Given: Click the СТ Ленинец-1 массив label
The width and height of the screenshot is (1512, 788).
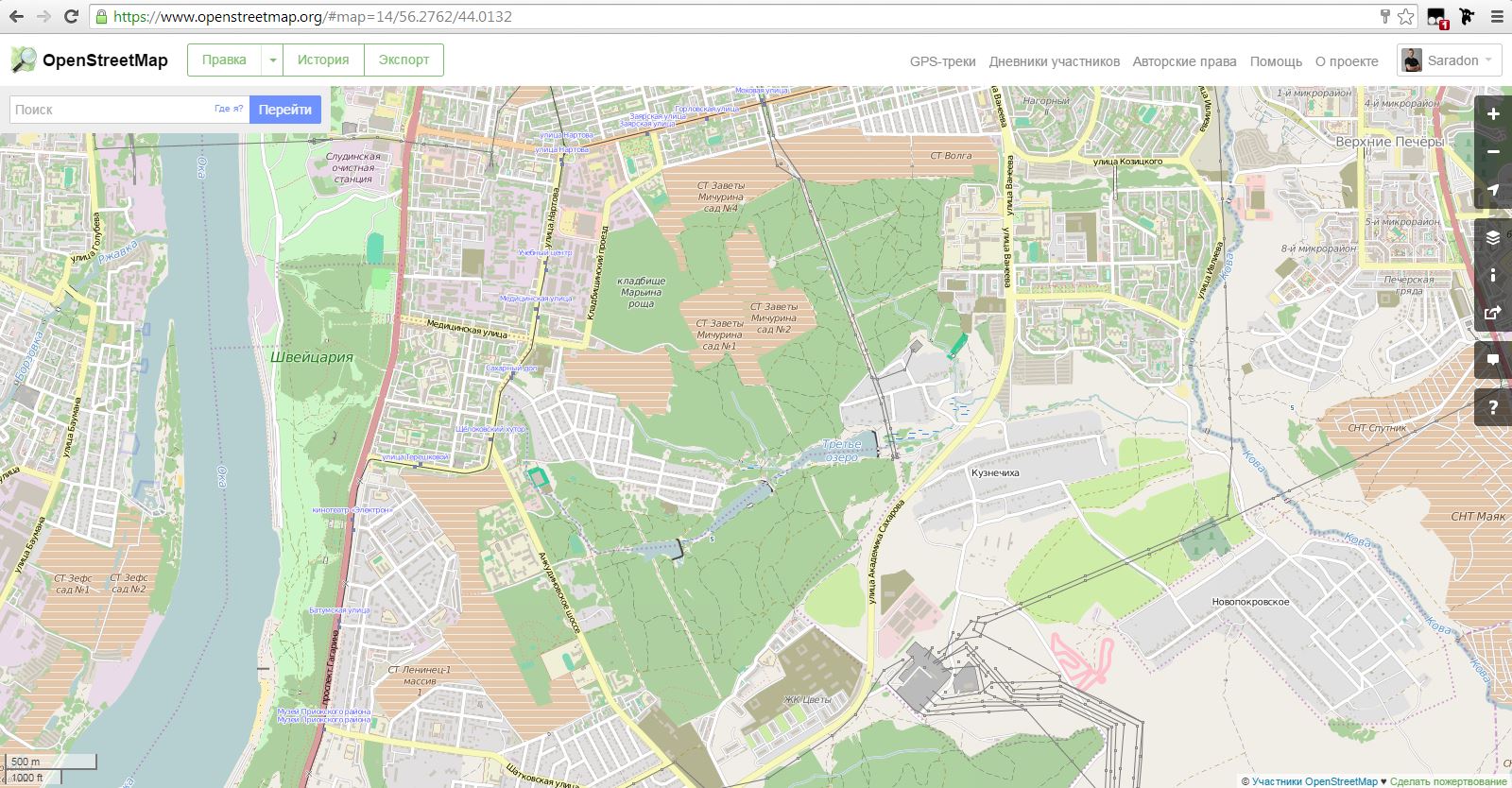Looking at the screenshot, I should click(x=420, y=680).
